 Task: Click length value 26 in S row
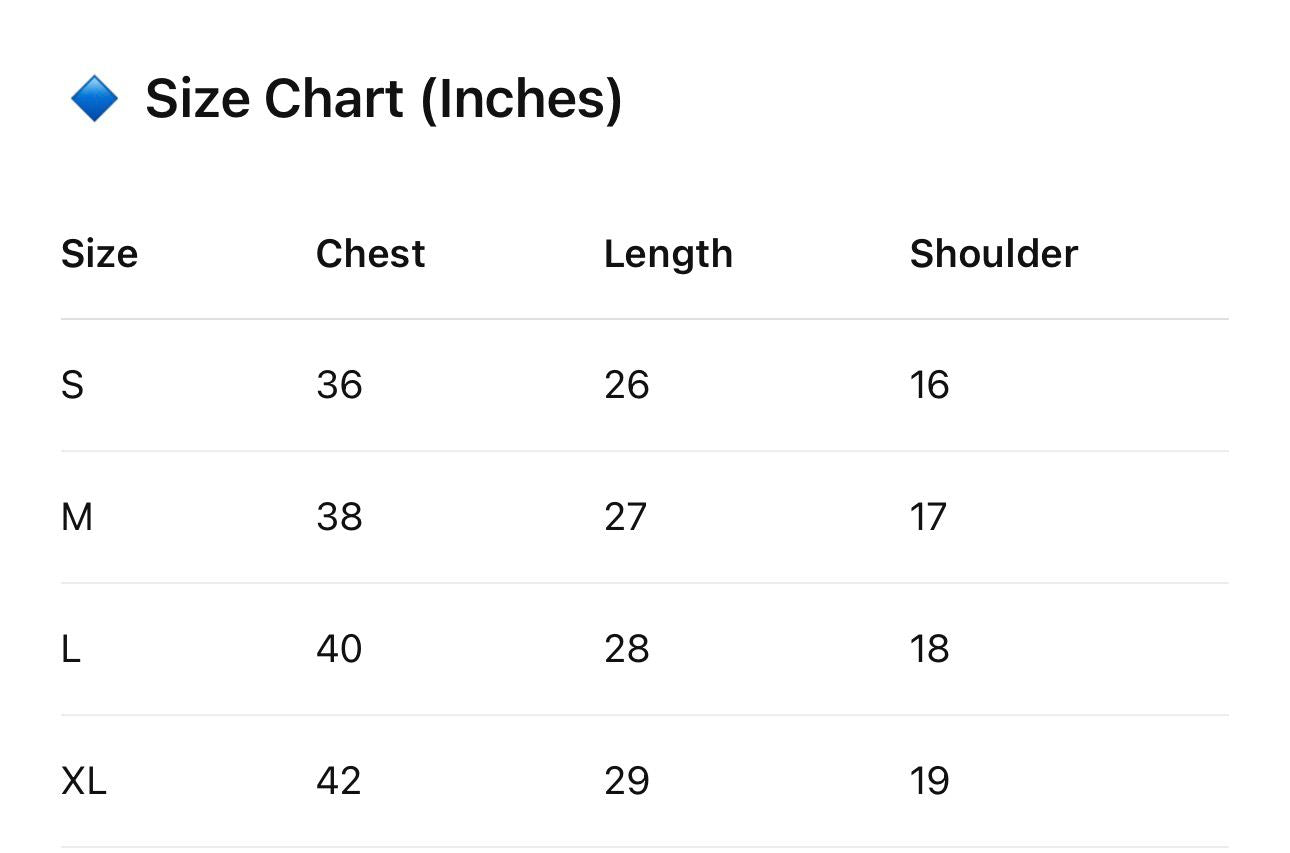click(627, 385)
